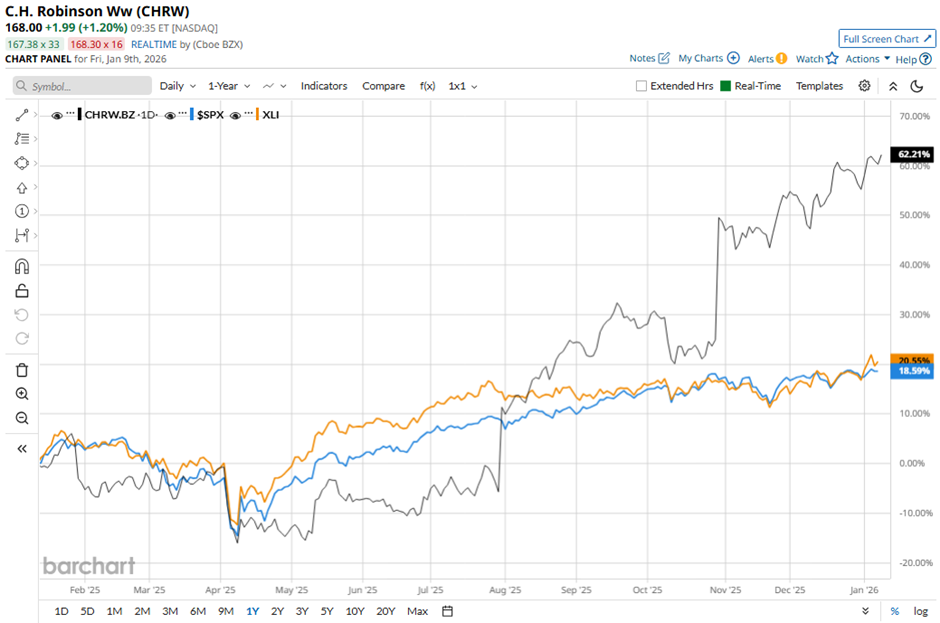Image resolution: width=940 pixels, height=623 pixels.
Task: Open the date range calendar icon
Action: coord(447,611)
